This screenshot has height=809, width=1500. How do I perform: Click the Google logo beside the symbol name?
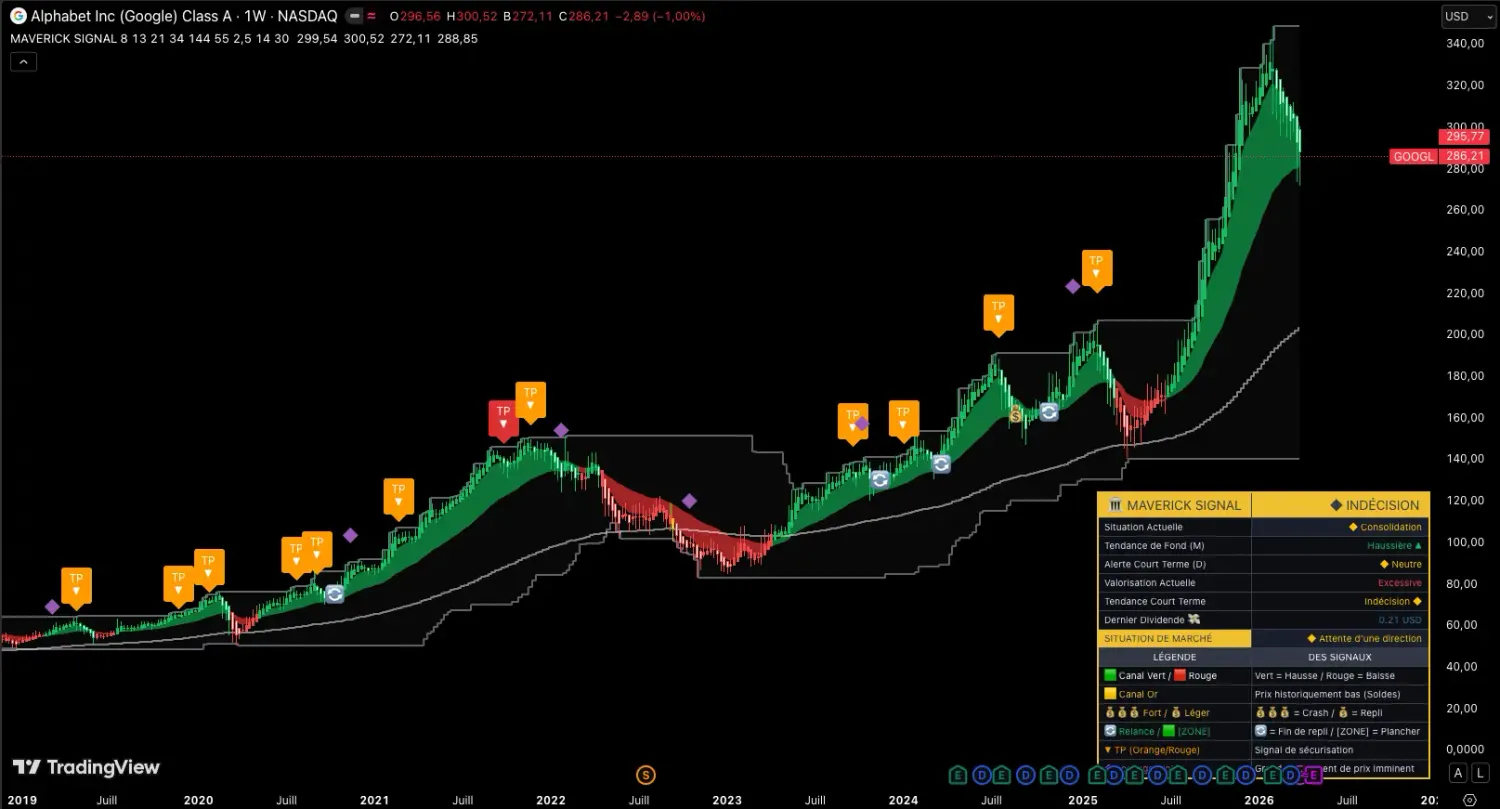tap(18, 16)
